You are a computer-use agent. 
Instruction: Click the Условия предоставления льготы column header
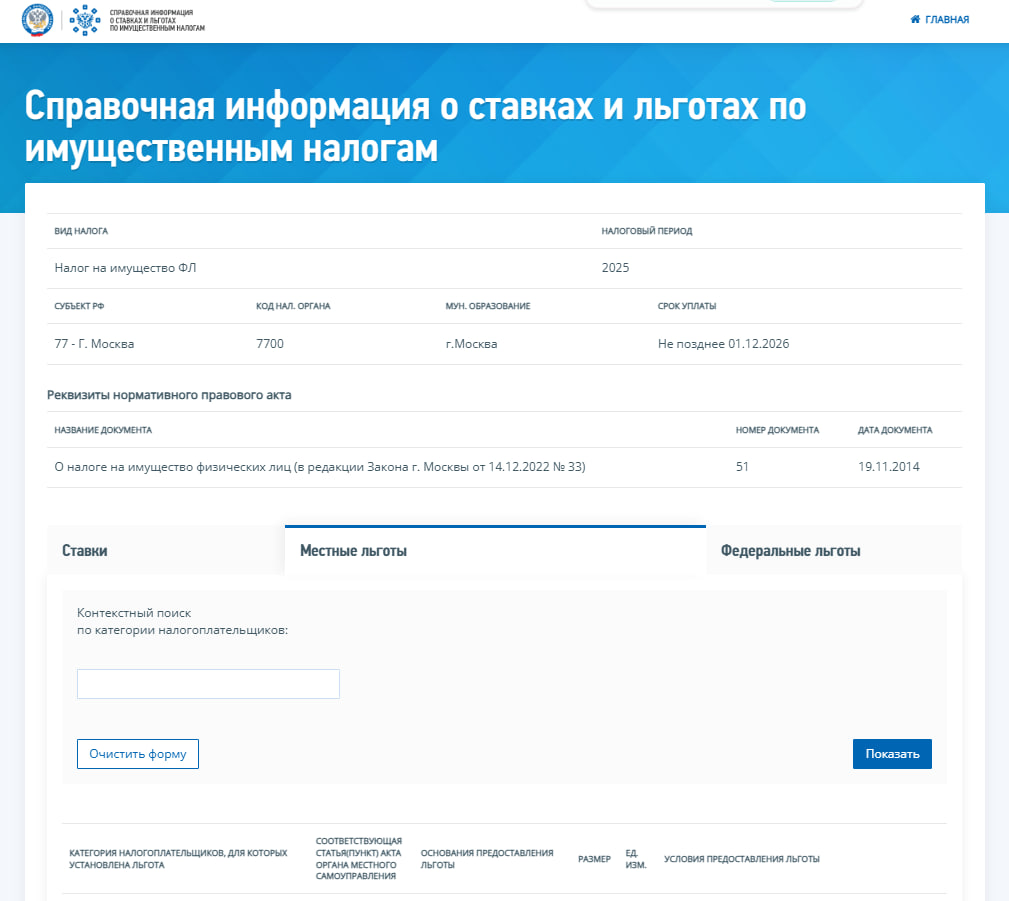[741, 859]
